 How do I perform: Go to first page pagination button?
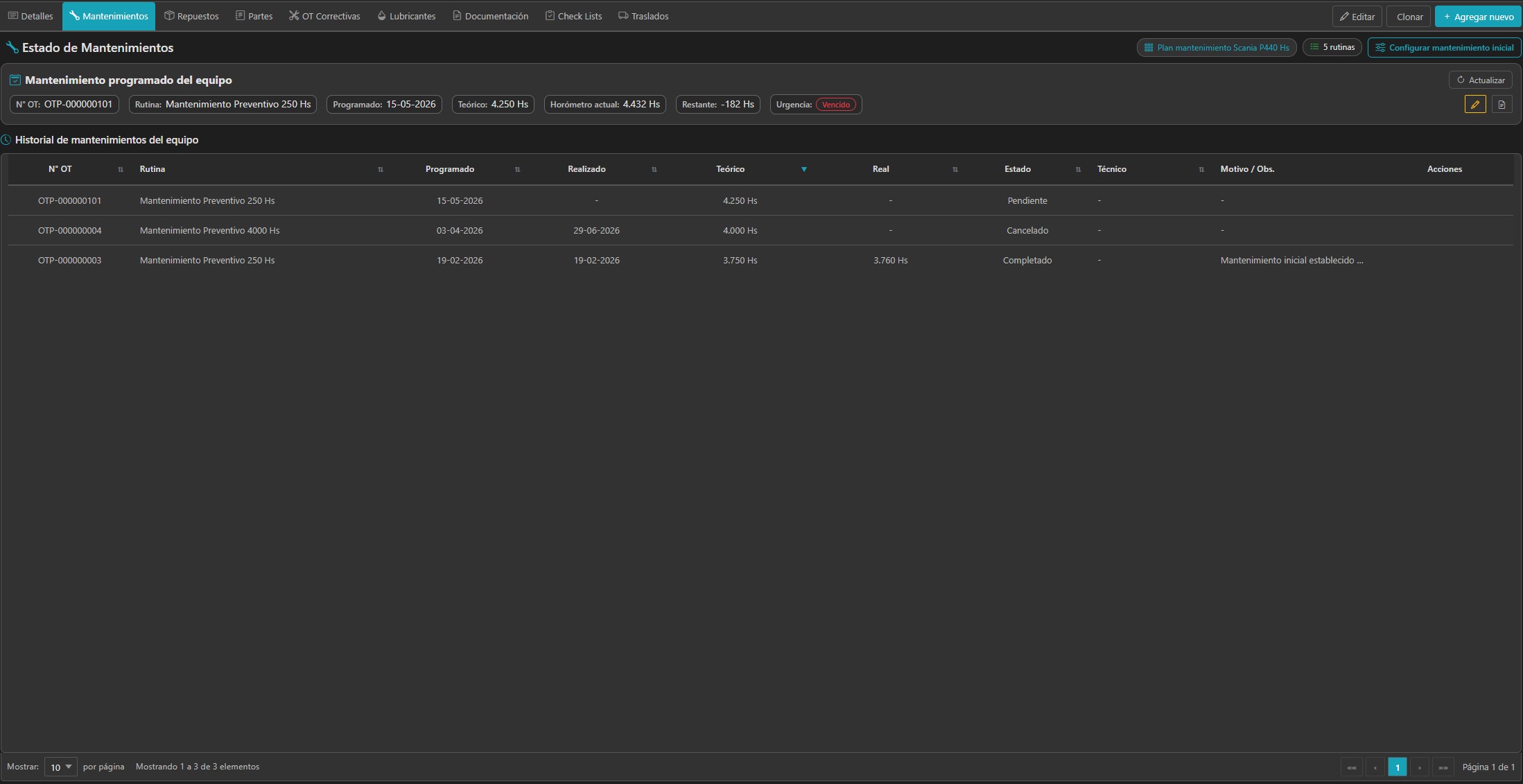[x=1352, y=767]
